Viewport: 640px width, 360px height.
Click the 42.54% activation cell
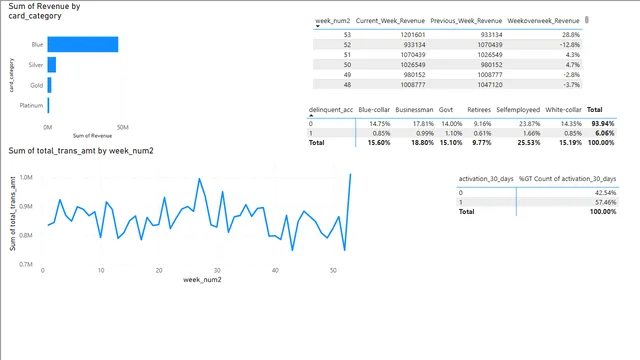coord(605,192)
